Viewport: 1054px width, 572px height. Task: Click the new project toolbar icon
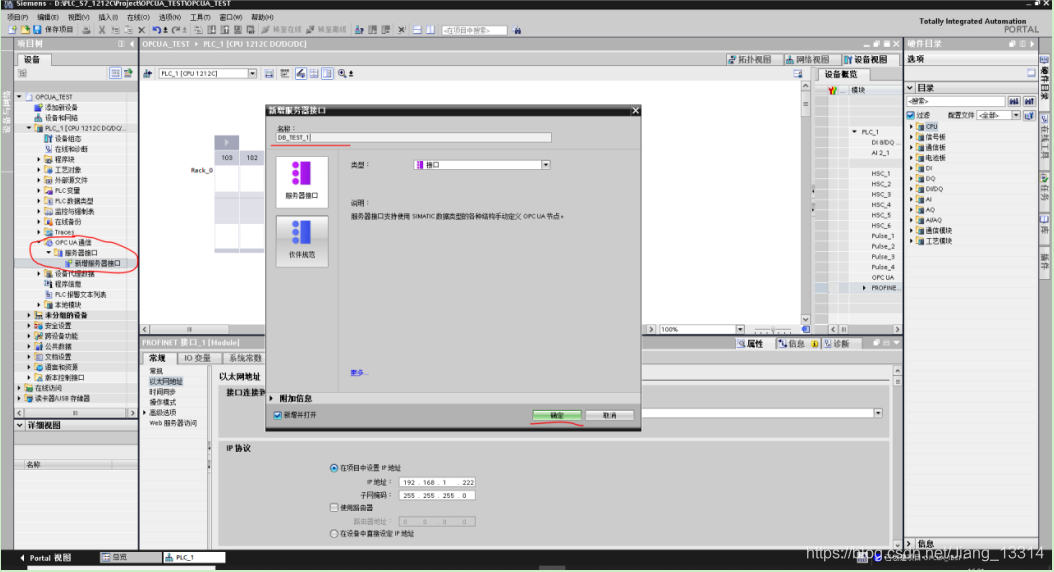pos(12,30)
